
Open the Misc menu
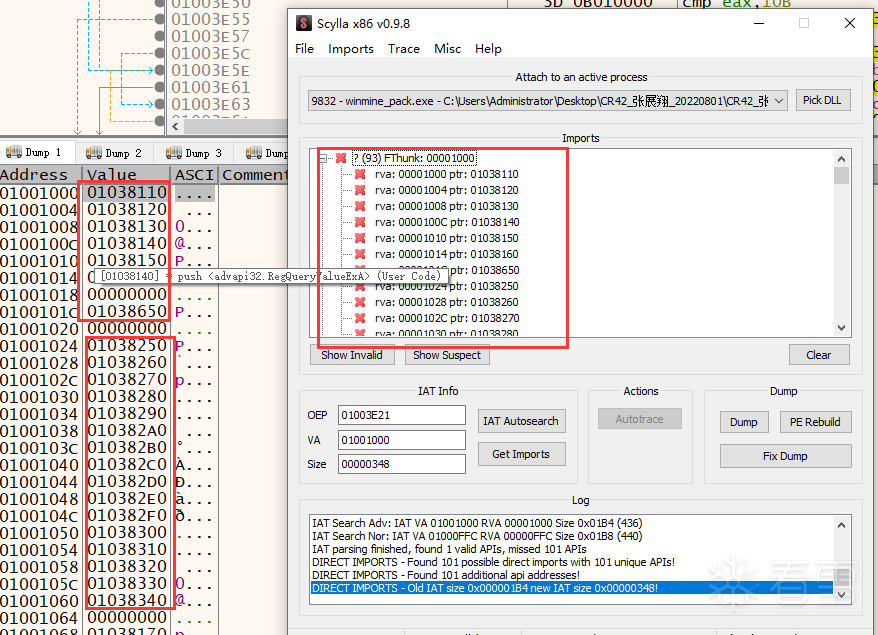[x=447, y=49]
